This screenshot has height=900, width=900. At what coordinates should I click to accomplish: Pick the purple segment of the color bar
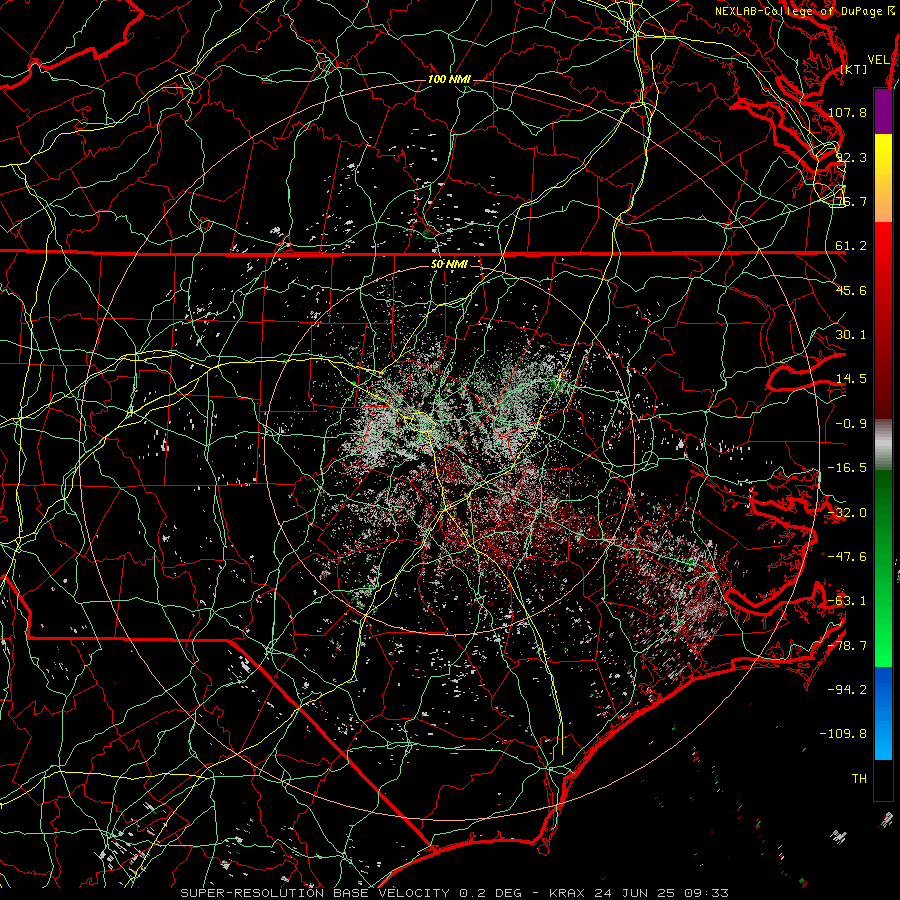pos(883,111)
